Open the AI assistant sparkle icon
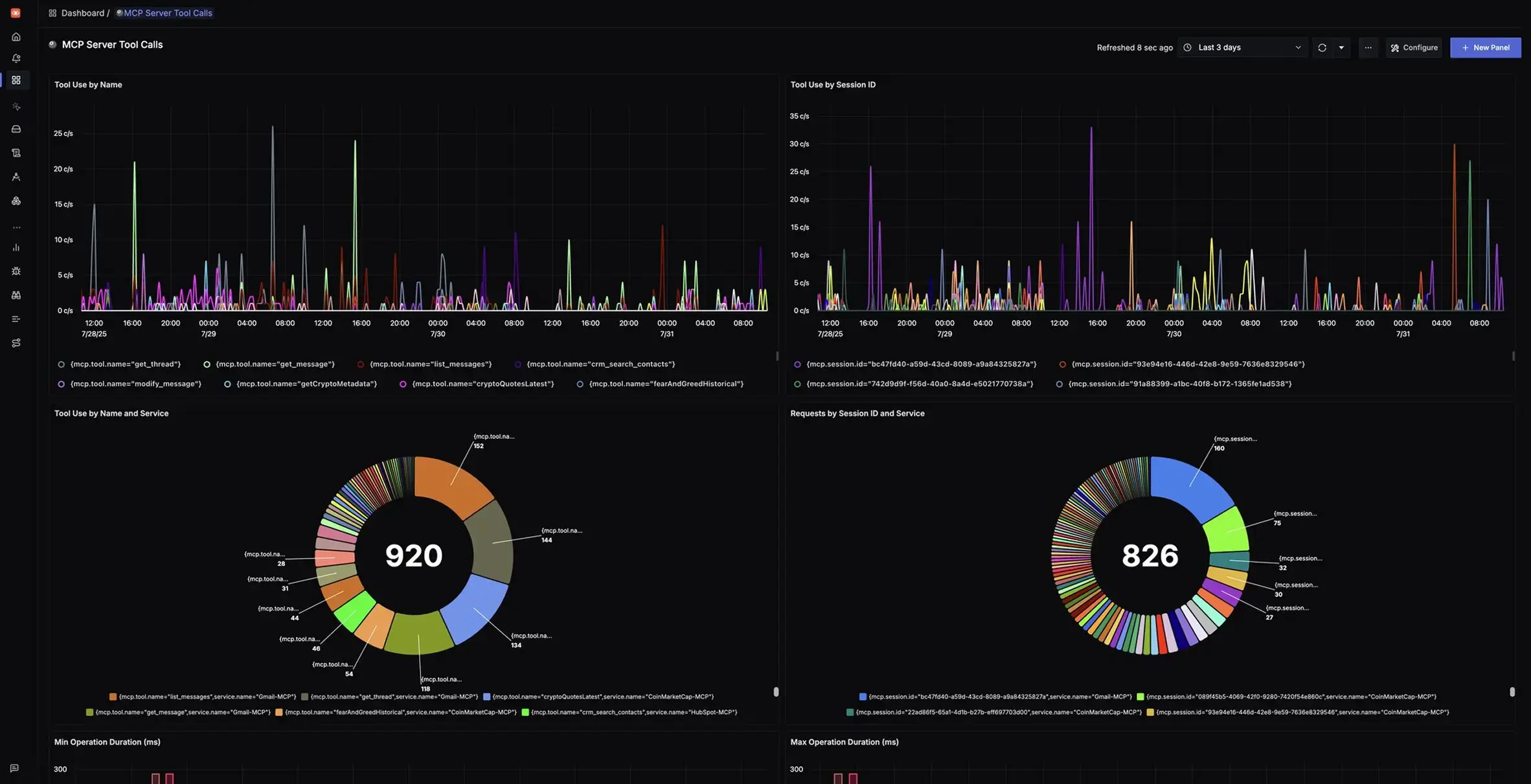The height and width of the screenshot is (784, 1531). [x=16, y=106]
